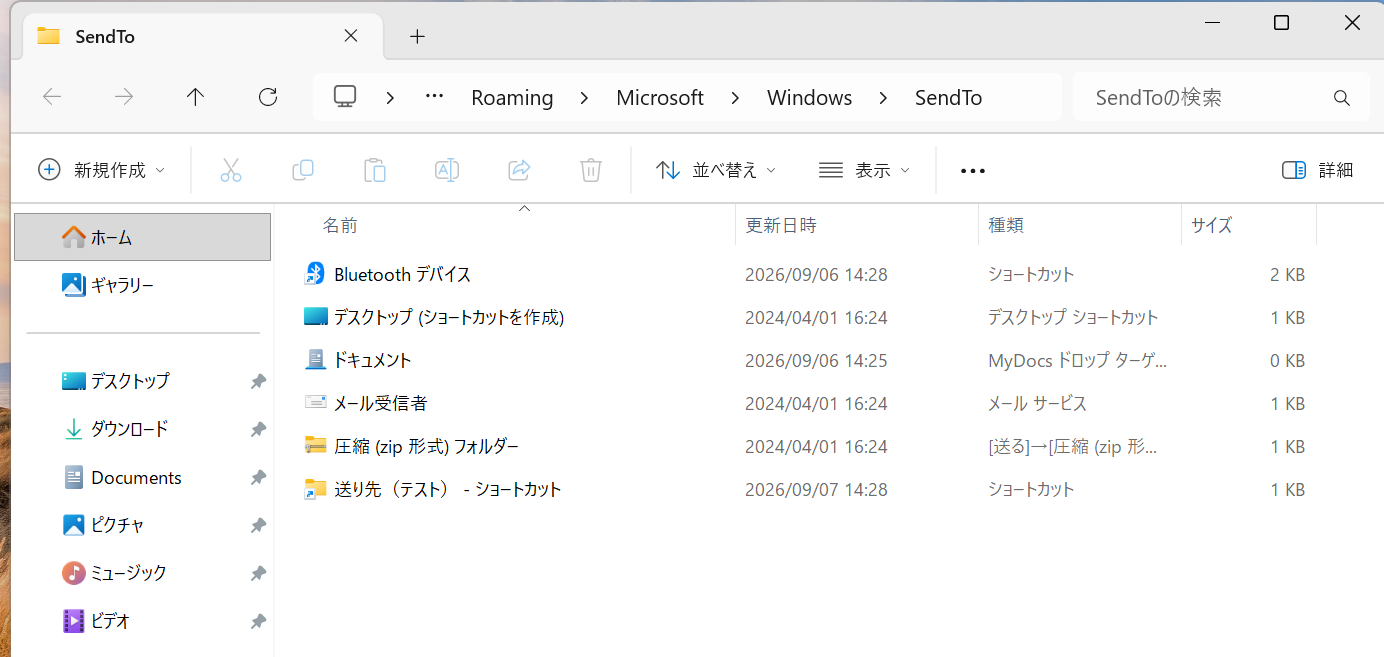The image size is (1384, 657).
Task: Click the PC monitor icon in address bar
Action: click(x=345, y=97)
